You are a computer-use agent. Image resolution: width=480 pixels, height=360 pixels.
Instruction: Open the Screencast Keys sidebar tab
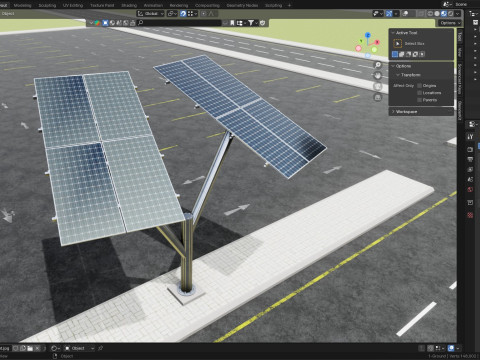point(460,79)
